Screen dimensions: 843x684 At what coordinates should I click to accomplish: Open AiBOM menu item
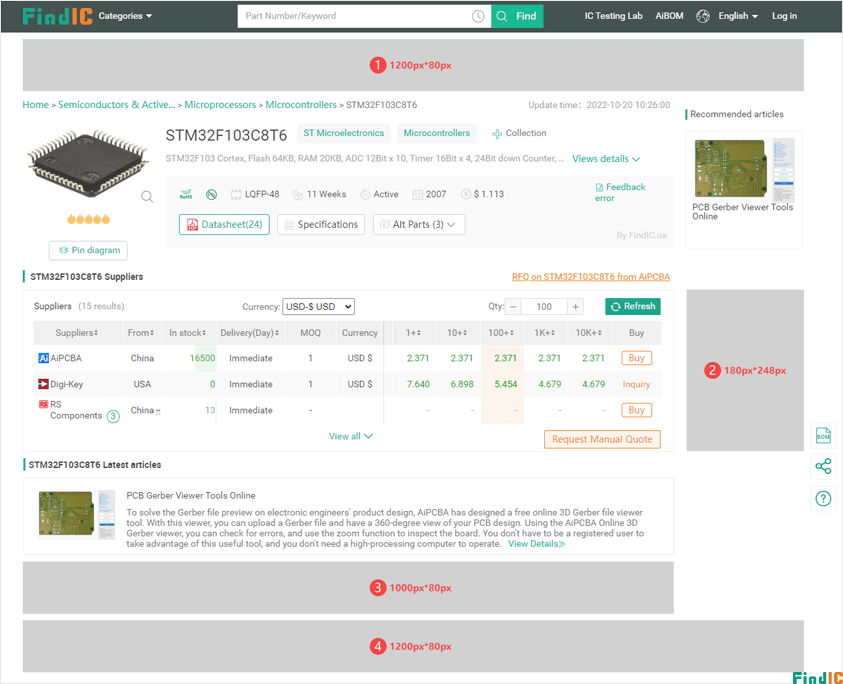click(x=669, y=16)
